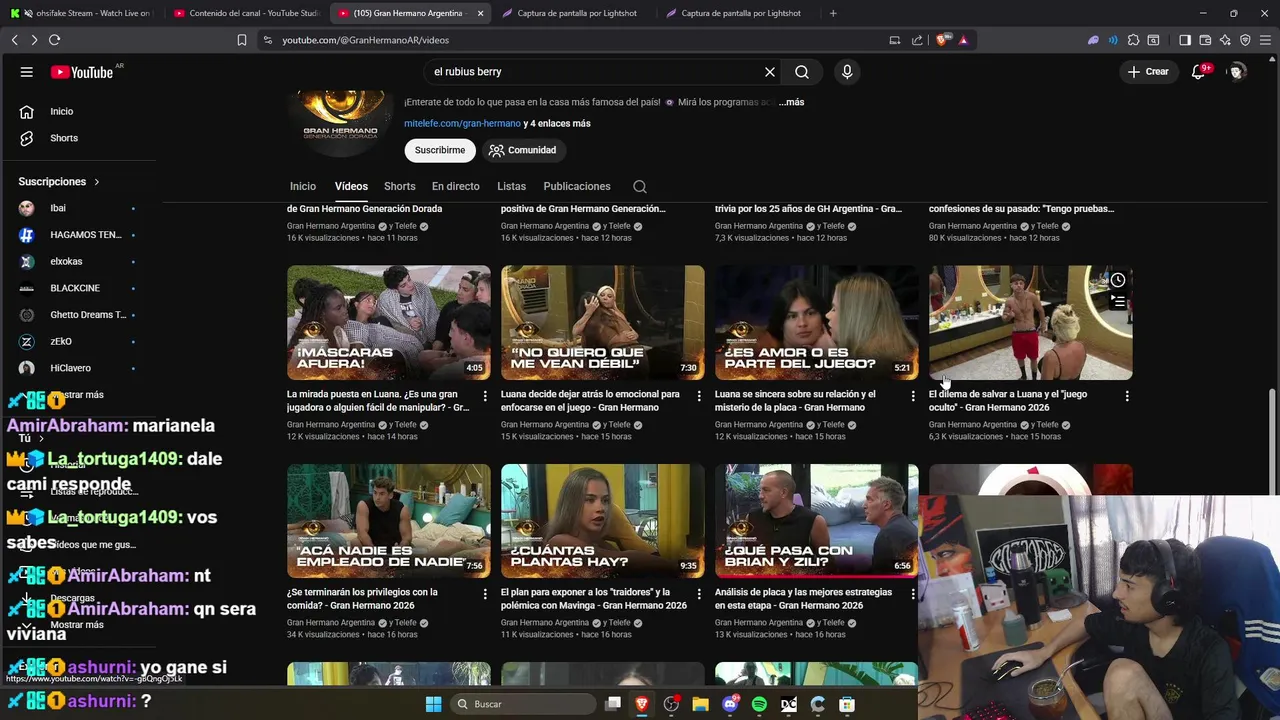
Task: Open Brave Leo AI sparkle icon
Action: coord(1225,40)
